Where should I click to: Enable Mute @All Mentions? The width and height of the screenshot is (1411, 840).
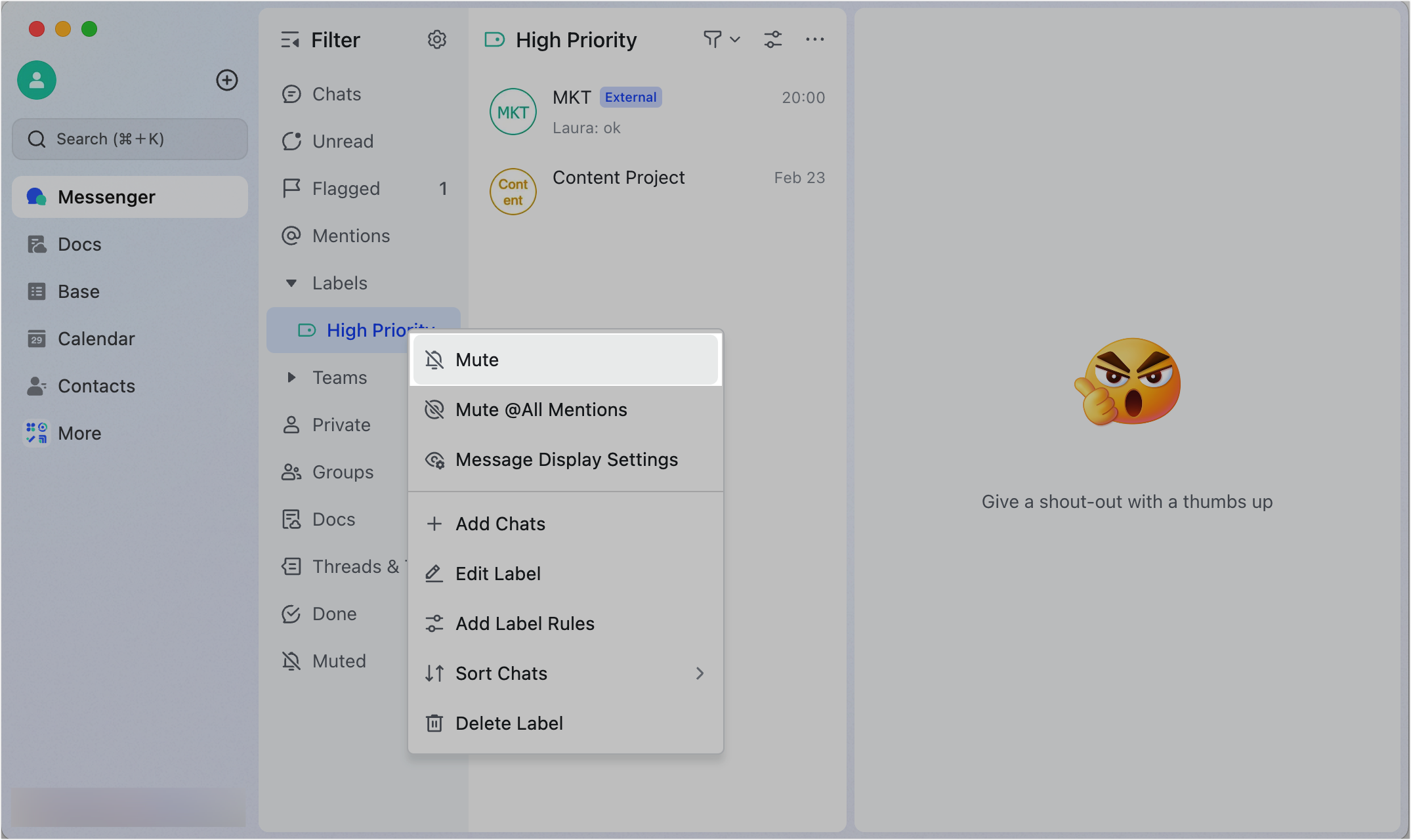click(x=541, y=409)
